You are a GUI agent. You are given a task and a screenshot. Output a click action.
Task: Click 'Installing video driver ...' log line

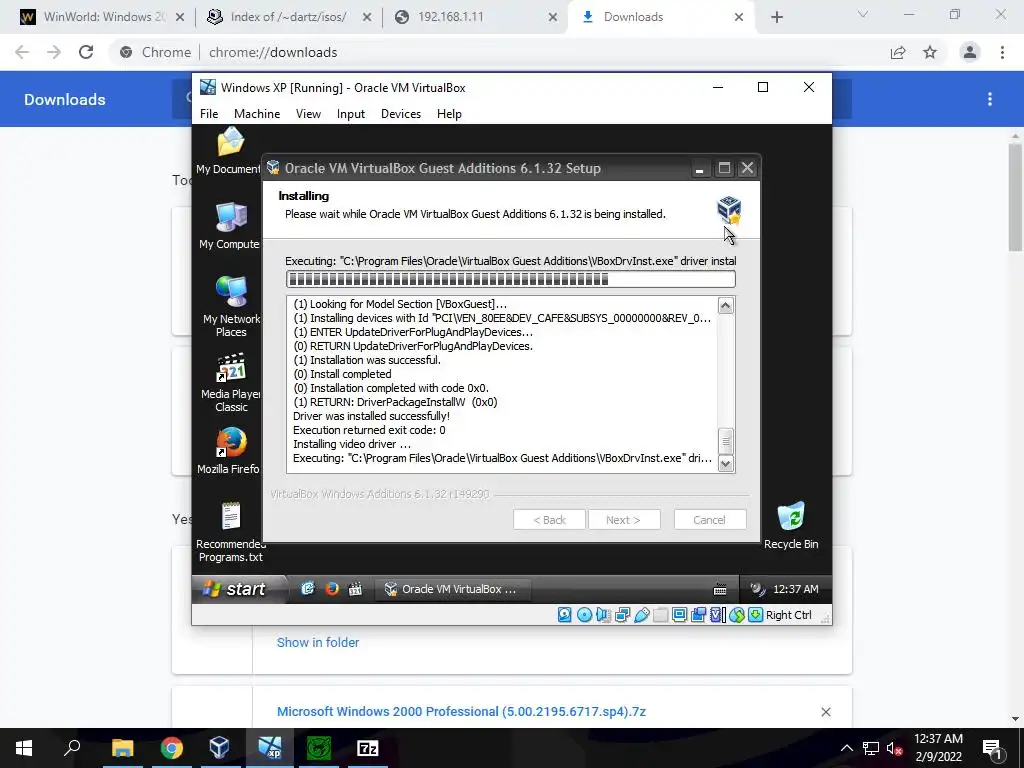352,444
